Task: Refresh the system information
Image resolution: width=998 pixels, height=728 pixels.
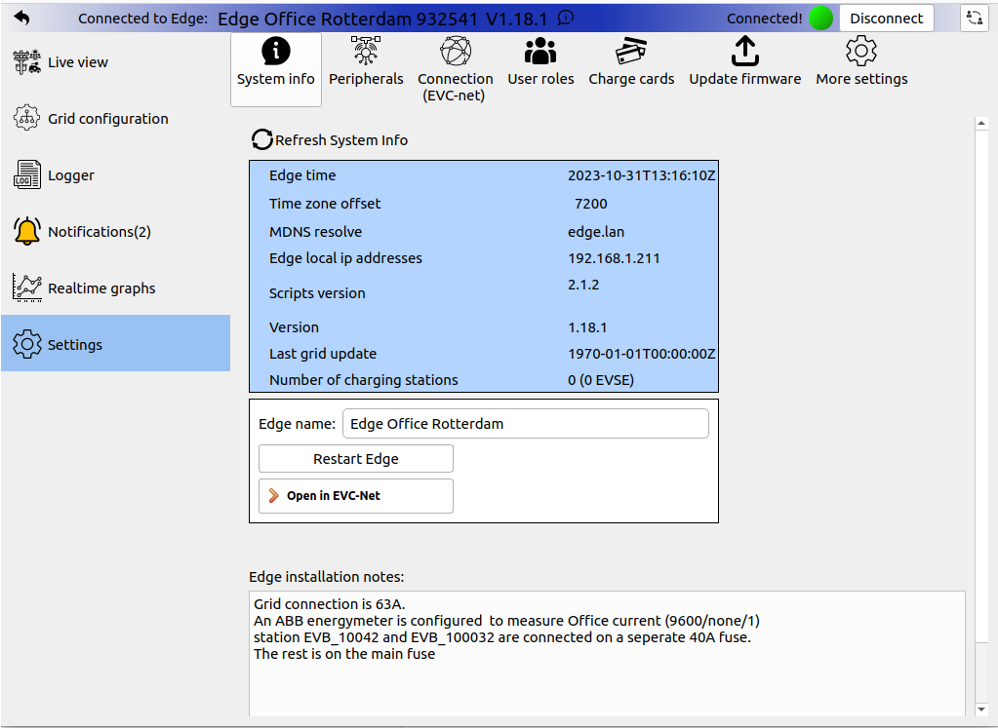Action: pyautogui.click(x=332, y=140)
